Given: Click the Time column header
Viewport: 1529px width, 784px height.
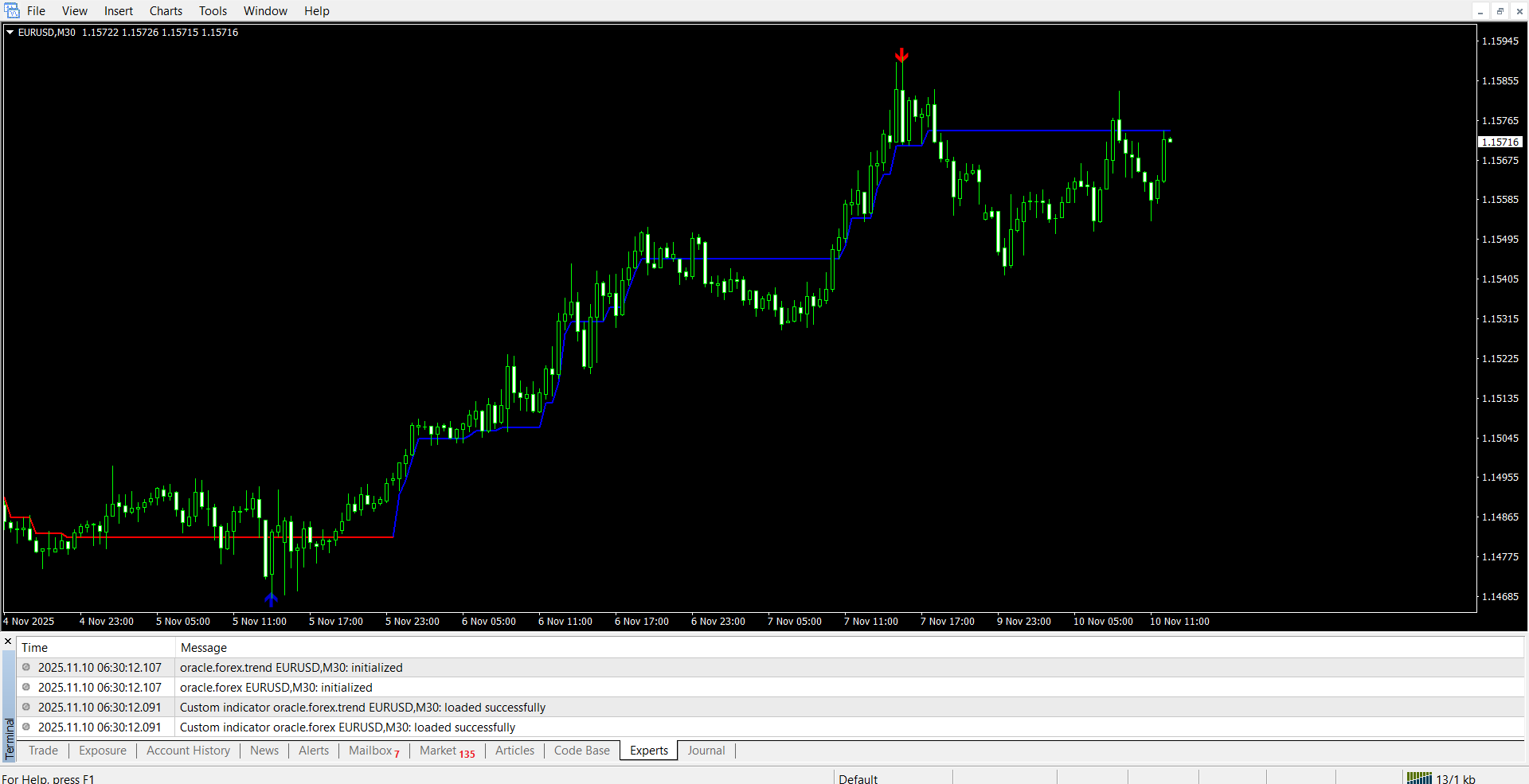Looking at the screenshot, I should (x=34, y=648).
